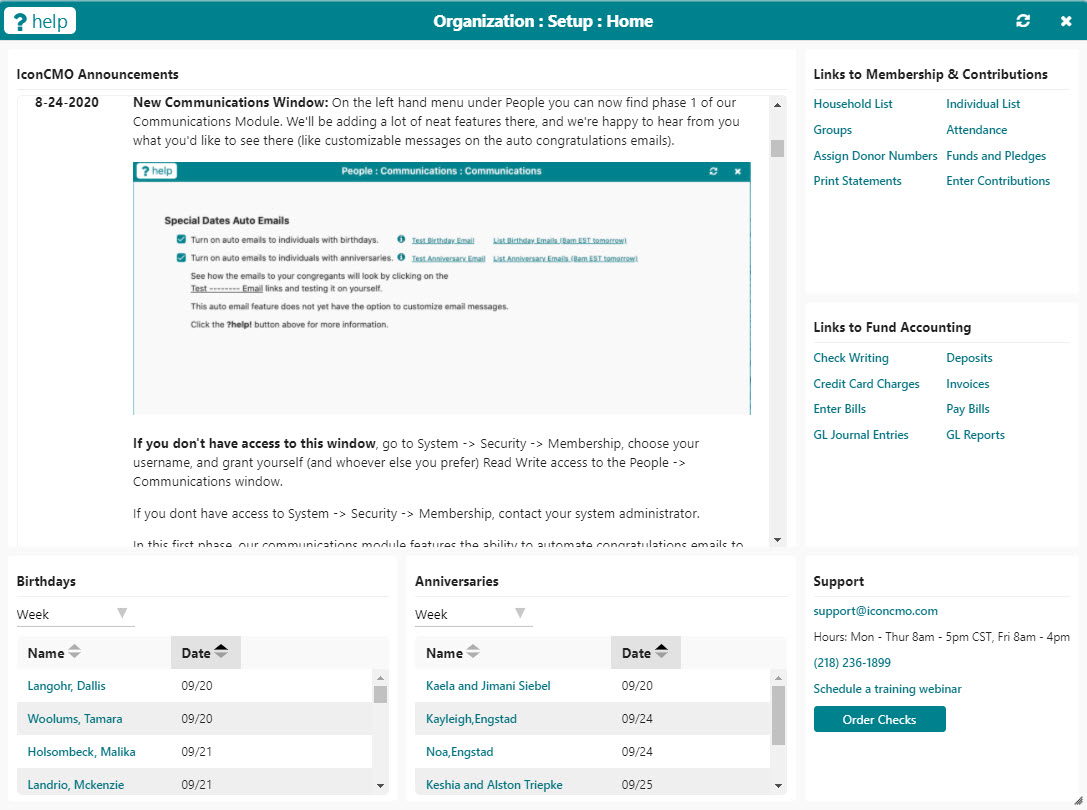Image resolution: width=1087 pixels, height=810 pixels.
Task: Open Funds and Pledges link
Action: 996,156
